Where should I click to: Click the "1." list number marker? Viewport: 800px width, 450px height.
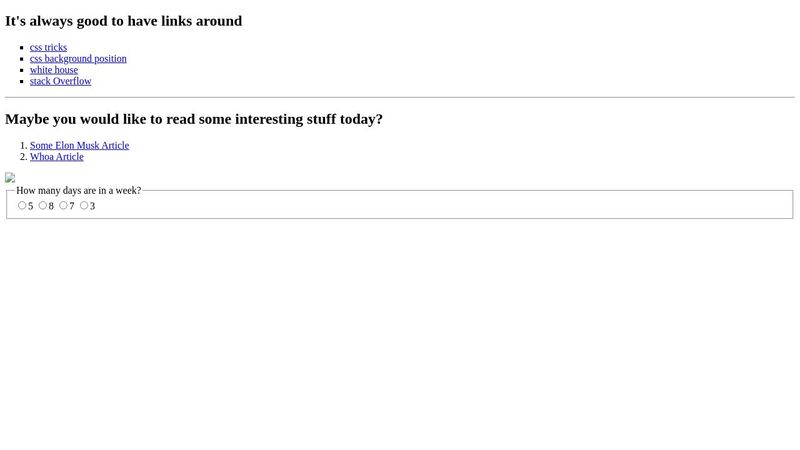(23, 145)
